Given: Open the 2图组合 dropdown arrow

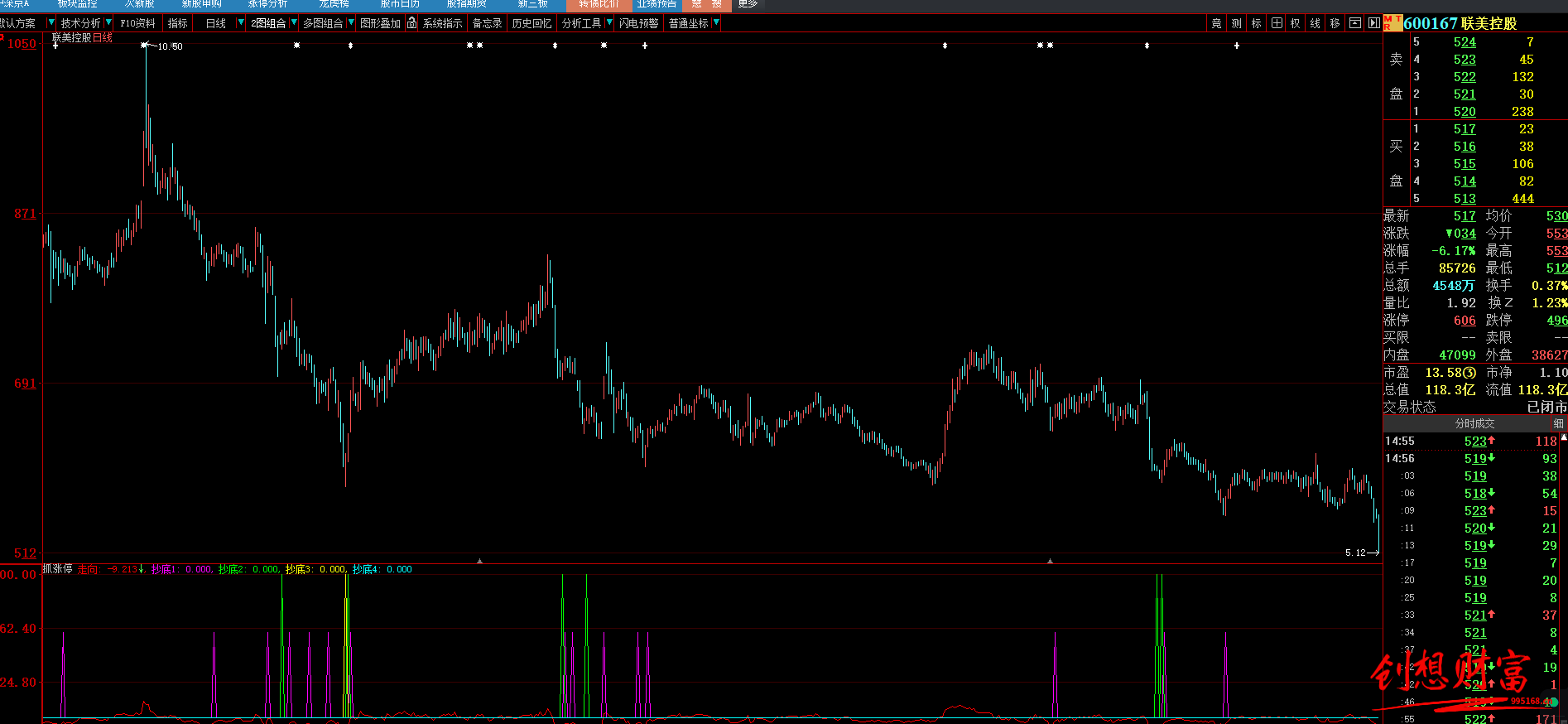Looking at the screenshot, I should pos(294,22).
